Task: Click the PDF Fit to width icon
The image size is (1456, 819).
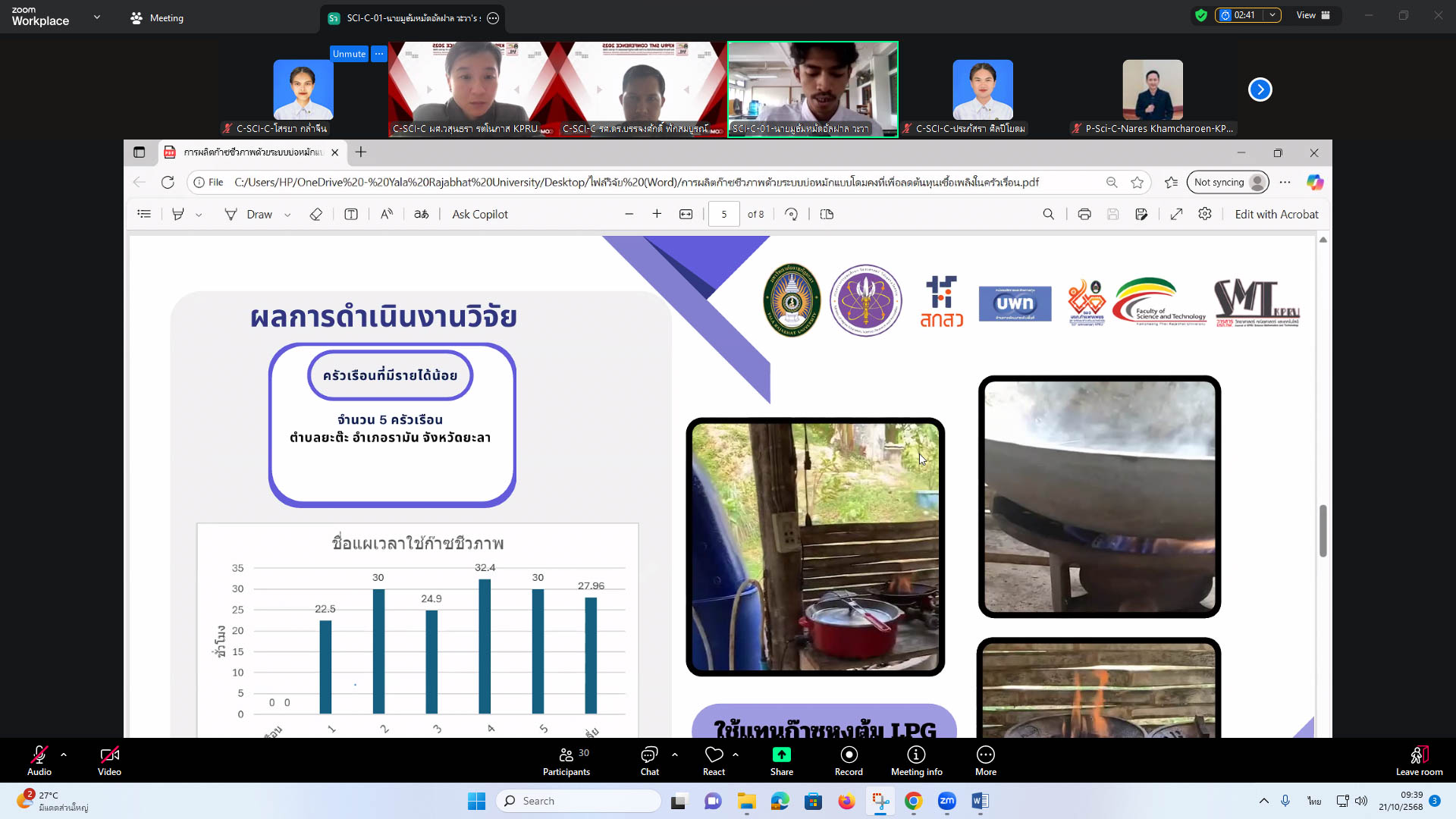Action: (686, 215)
